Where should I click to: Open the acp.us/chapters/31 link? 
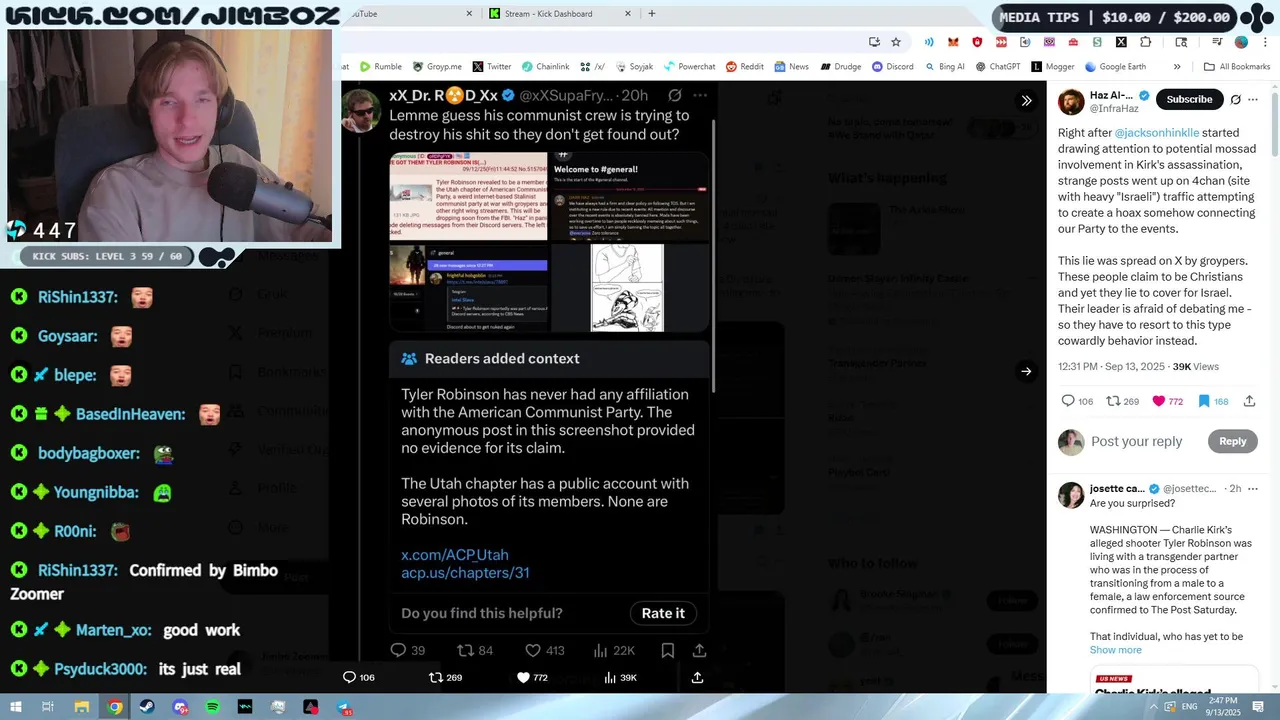465,572
